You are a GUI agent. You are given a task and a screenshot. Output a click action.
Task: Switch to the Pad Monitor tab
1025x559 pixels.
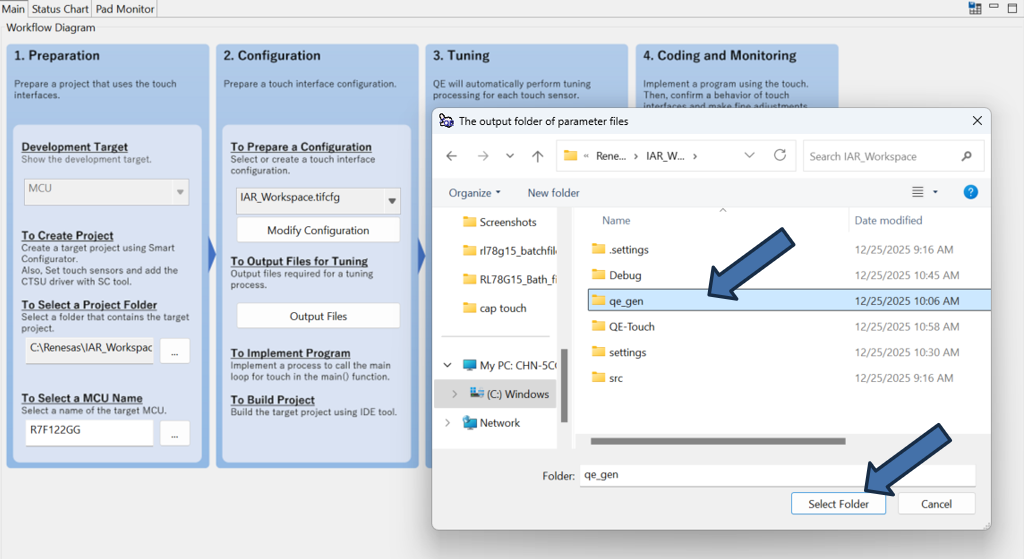(x=125, y=9)
